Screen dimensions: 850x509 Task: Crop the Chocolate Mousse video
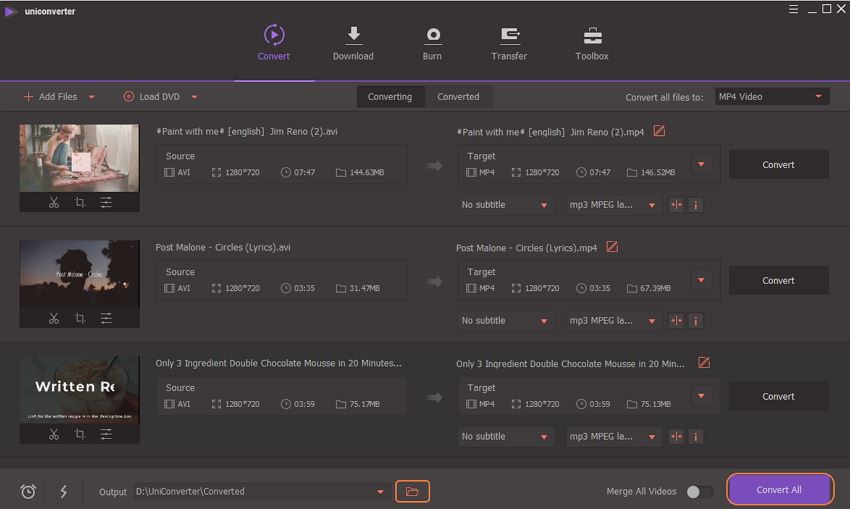point(80,434)
